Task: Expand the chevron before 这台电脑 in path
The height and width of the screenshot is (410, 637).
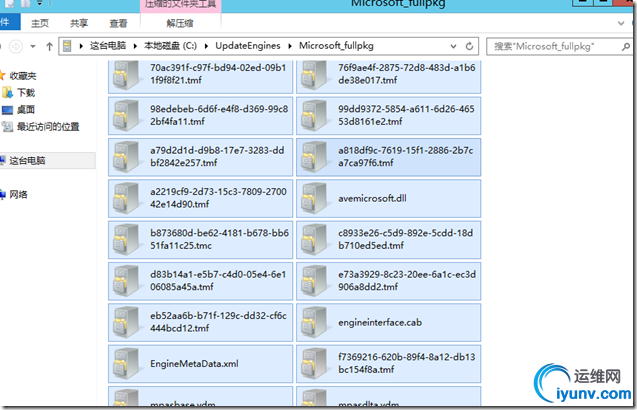Action: pyautogui.click(x=81, y=46)
